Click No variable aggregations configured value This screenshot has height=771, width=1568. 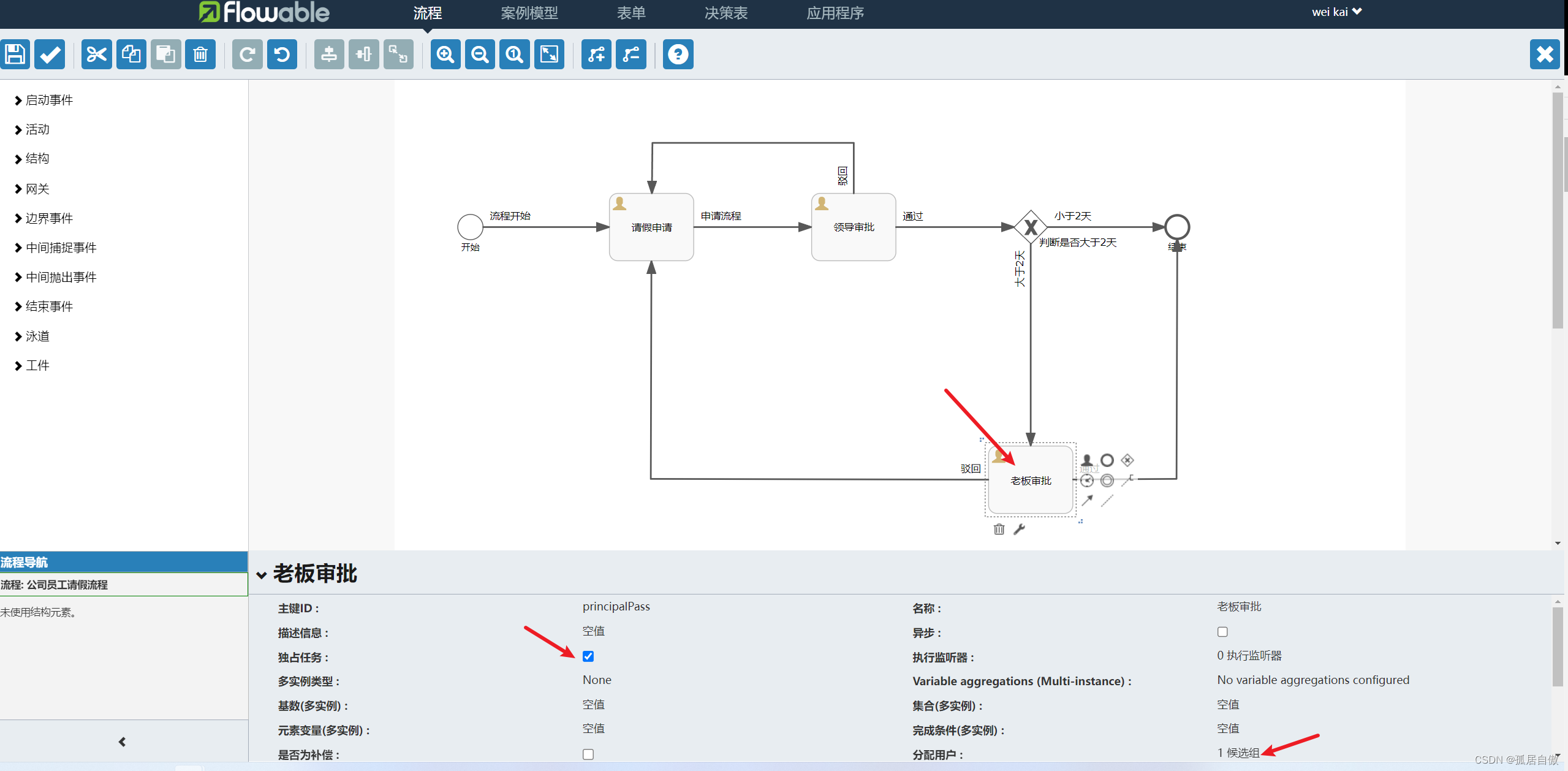click(1313, 680)
